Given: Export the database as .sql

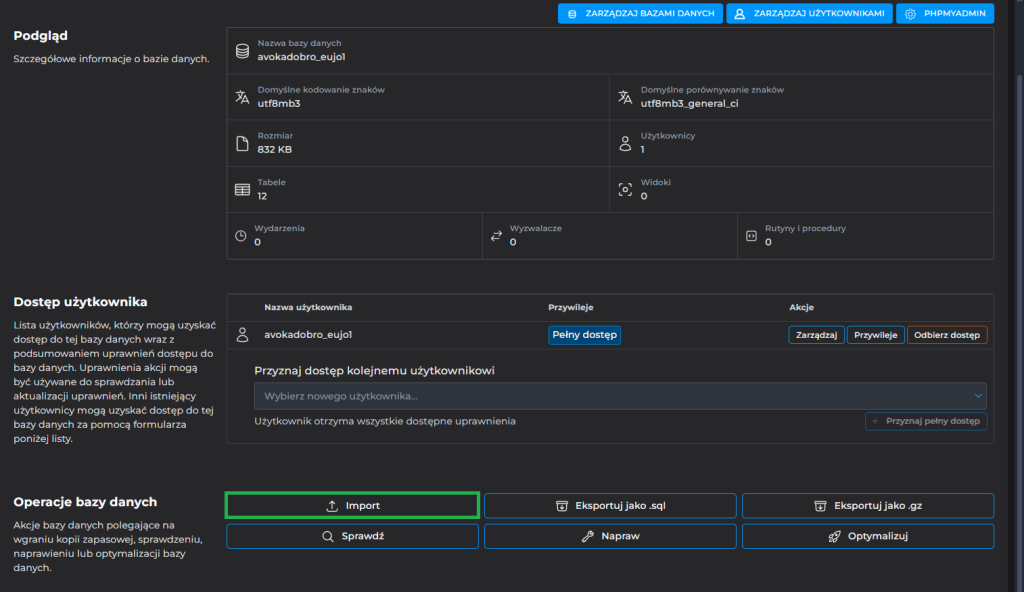Looking at the screenshot, I should tap(610, 505).
